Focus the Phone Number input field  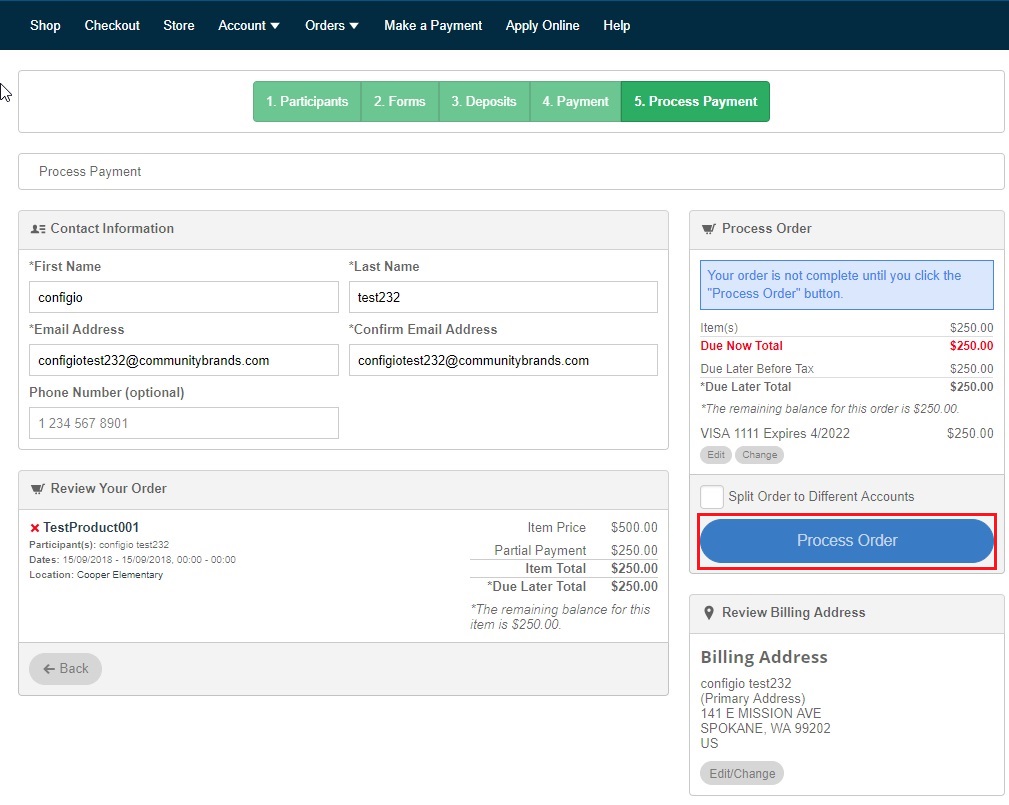click(184, 423)
